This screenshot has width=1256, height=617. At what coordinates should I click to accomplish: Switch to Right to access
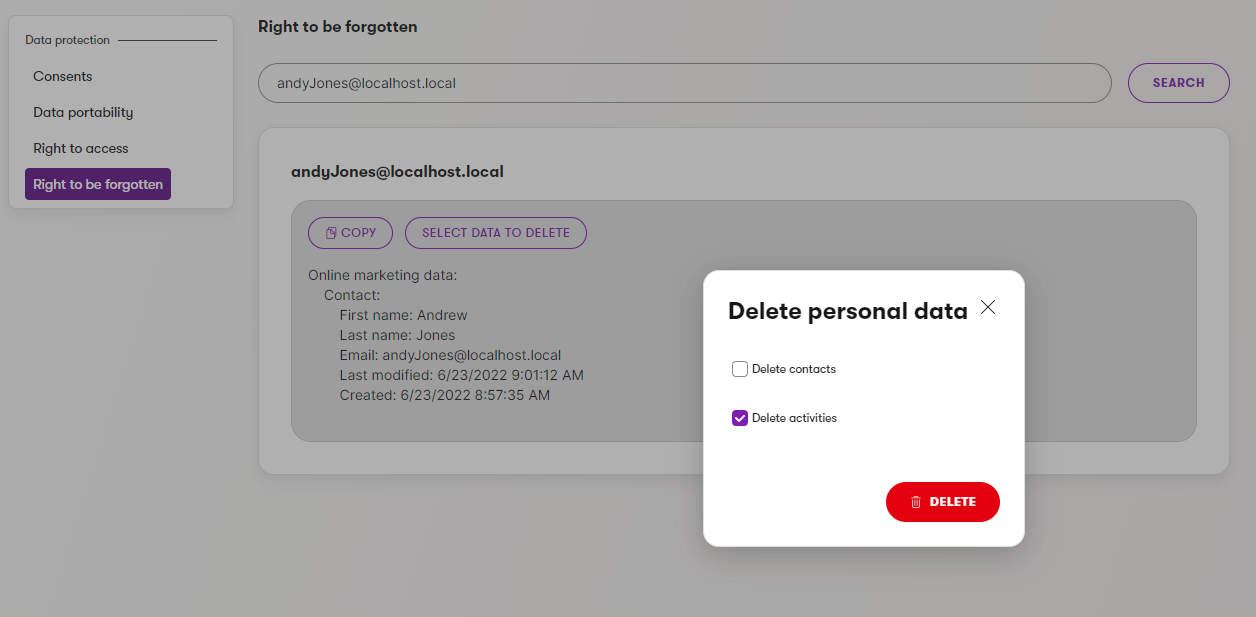pos(81,148)
